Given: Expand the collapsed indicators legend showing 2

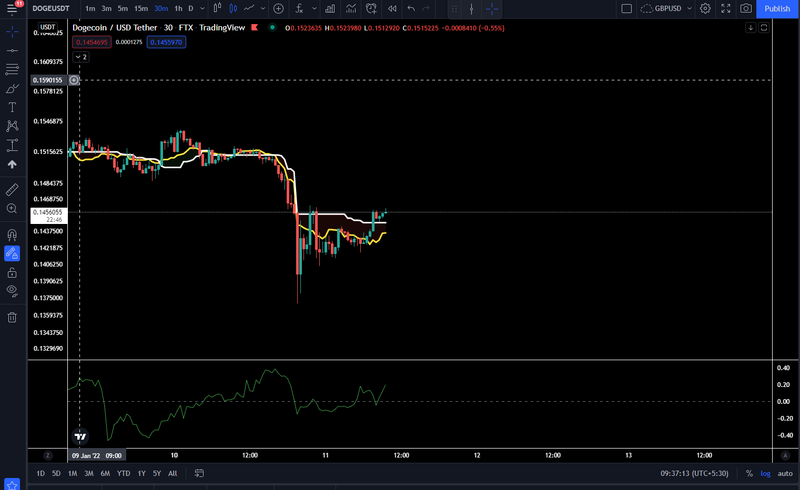Looking at the screenshot, I should 81,57.
